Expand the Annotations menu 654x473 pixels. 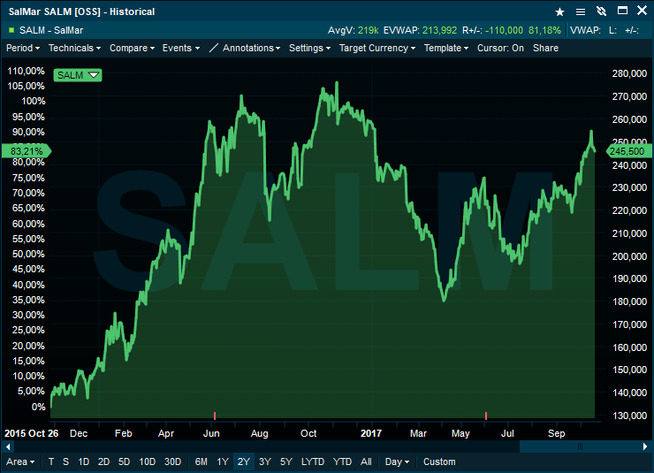pyautogui.click(x=251, y=48)
